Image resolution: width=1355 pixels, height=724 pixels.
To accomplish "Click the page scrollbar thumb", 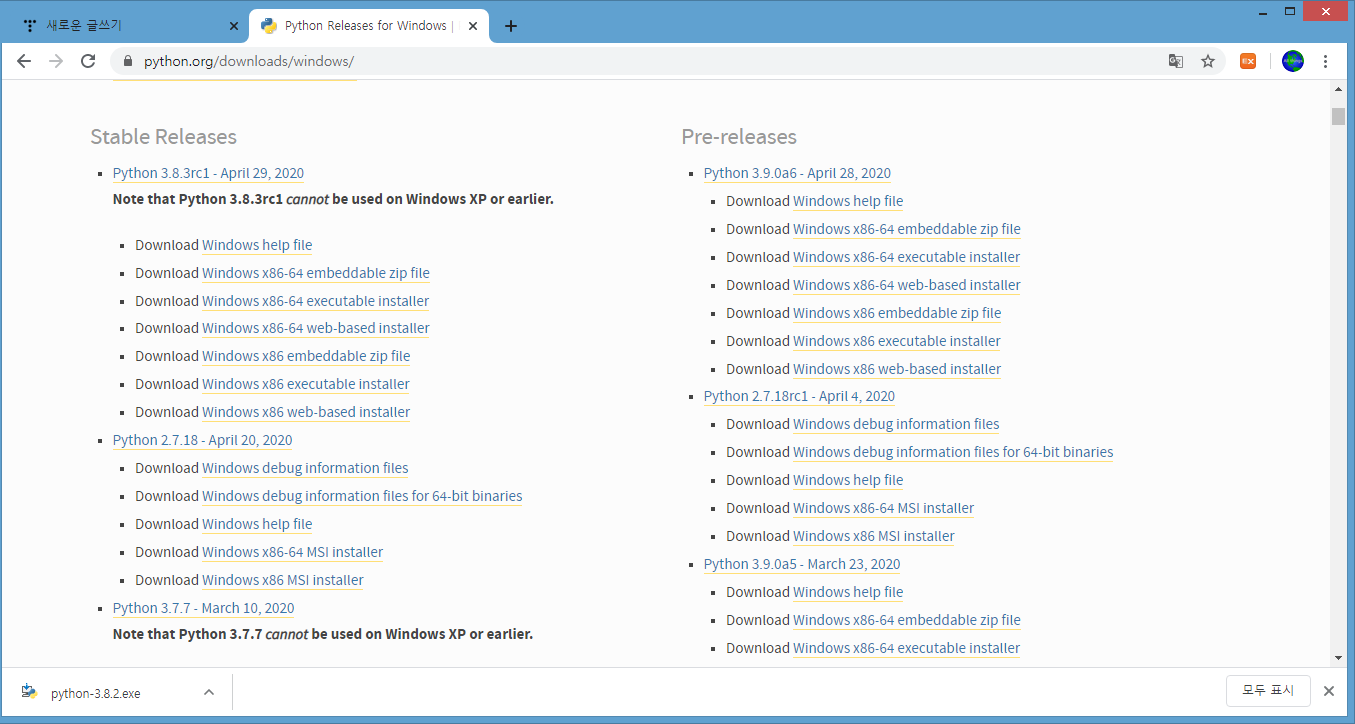I will 1338,116.
